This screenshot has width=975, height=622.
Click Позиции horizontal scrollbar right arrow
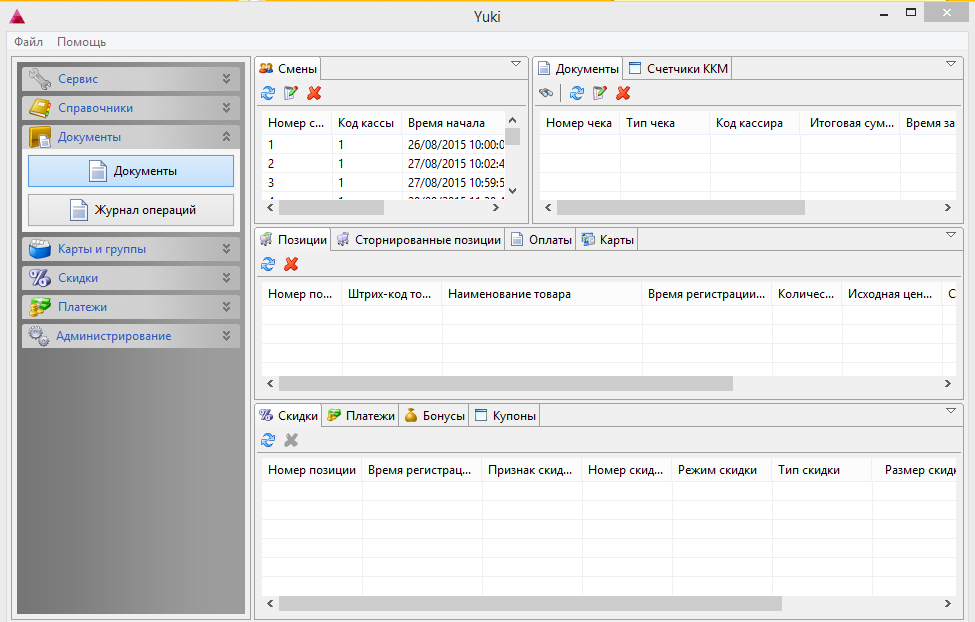pyautogui.click(x=948, y=384)
